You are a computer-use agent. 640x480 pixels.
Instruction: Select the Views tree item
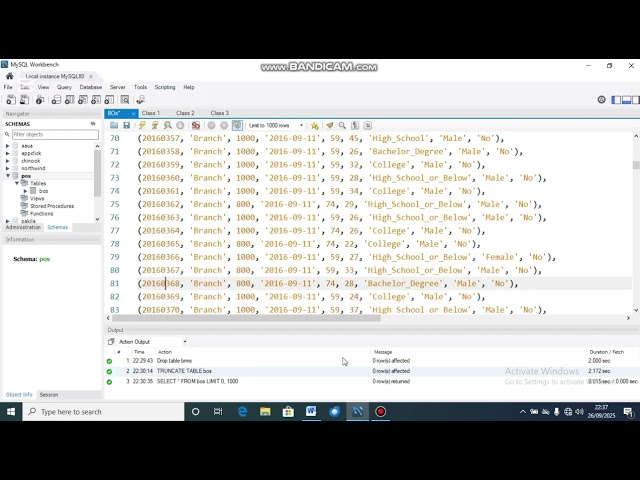point(37,198)
